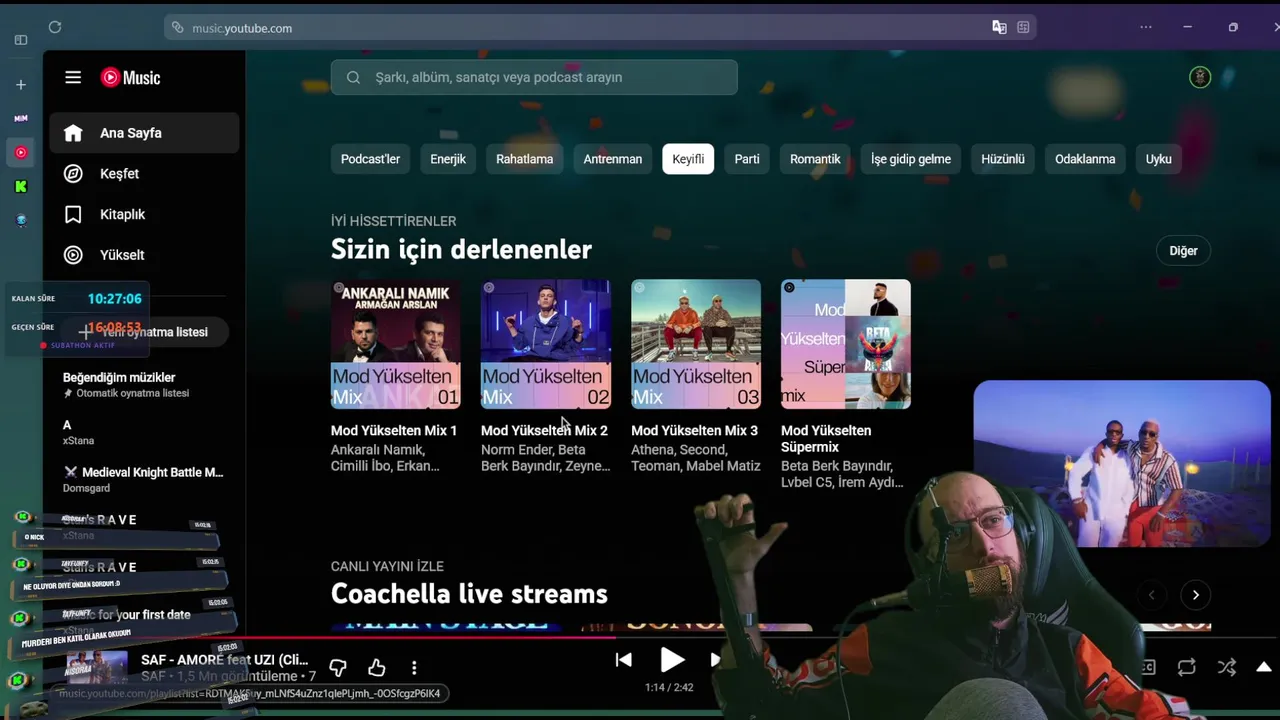The height and width of the screenshot is (720, 1280).
Task: Click the song progress bar
Action: click(x=640, y=636)
